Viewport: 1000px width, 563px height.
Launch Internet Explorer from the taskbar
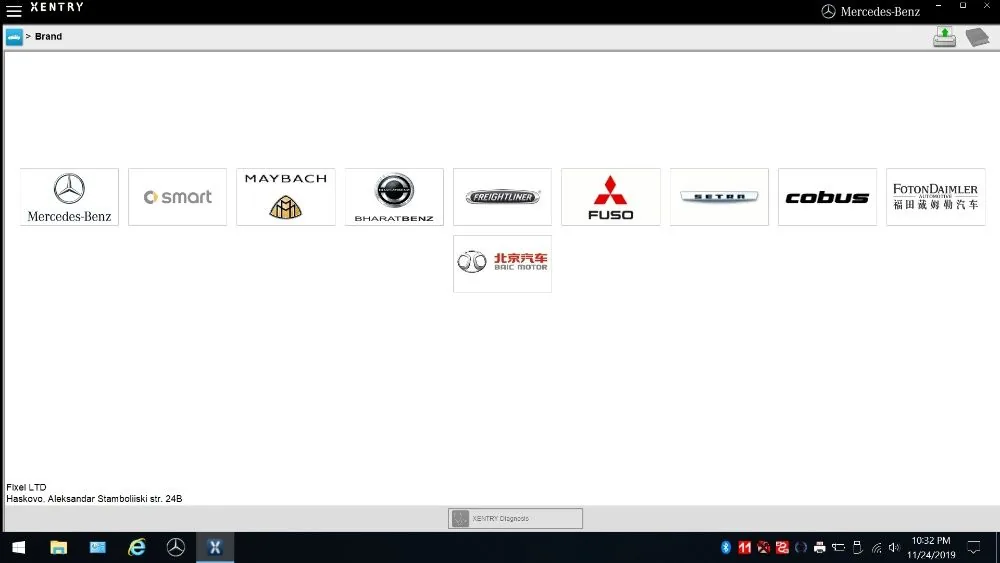tap(136, 547)
